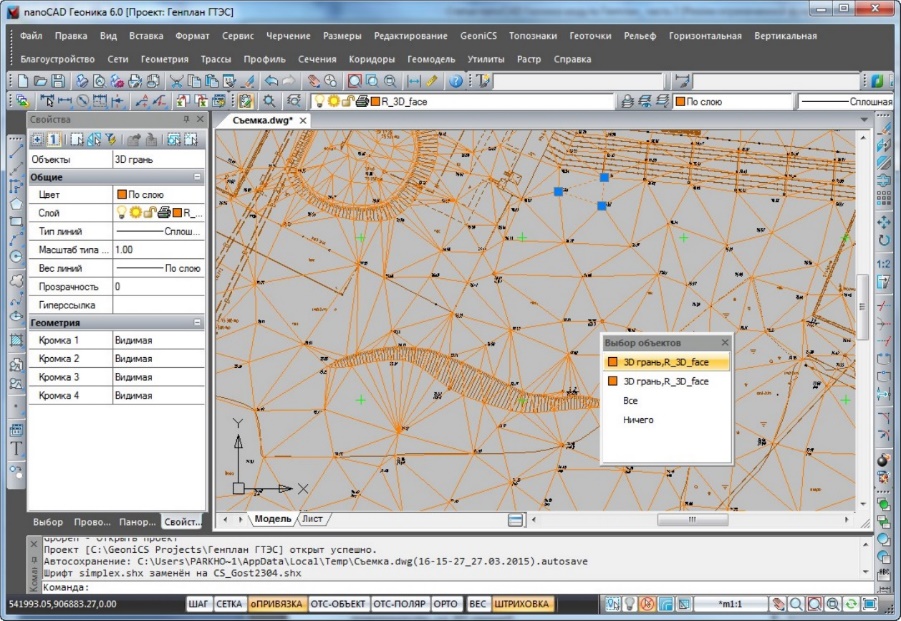Toggle ШАГ snap mode in status bar

tap(198, 604)
